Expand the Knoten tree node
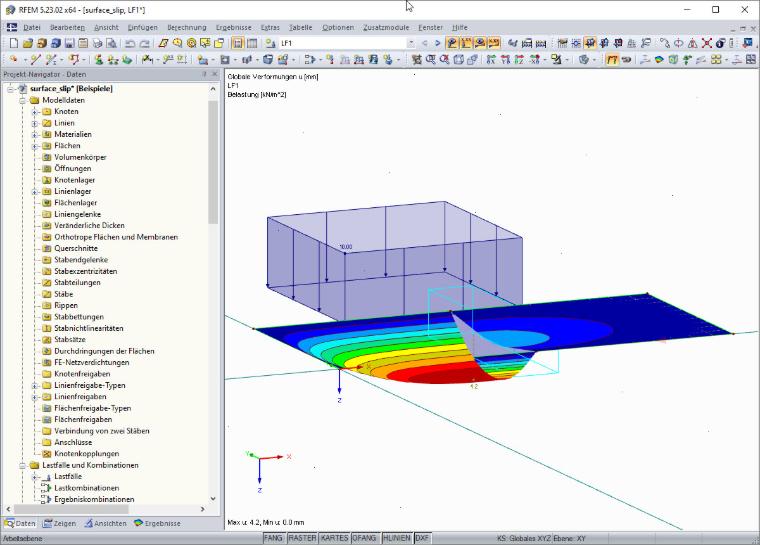This screenshot has height=545, width=760. pyautogui.click(x=34, y=112)
